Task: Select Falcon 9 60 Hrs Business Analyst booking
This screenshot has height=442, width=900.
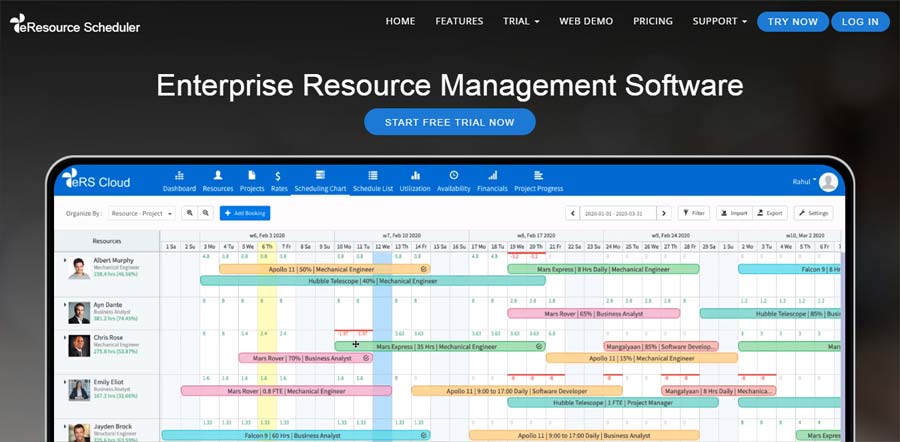Action: [x=296, y=435]
